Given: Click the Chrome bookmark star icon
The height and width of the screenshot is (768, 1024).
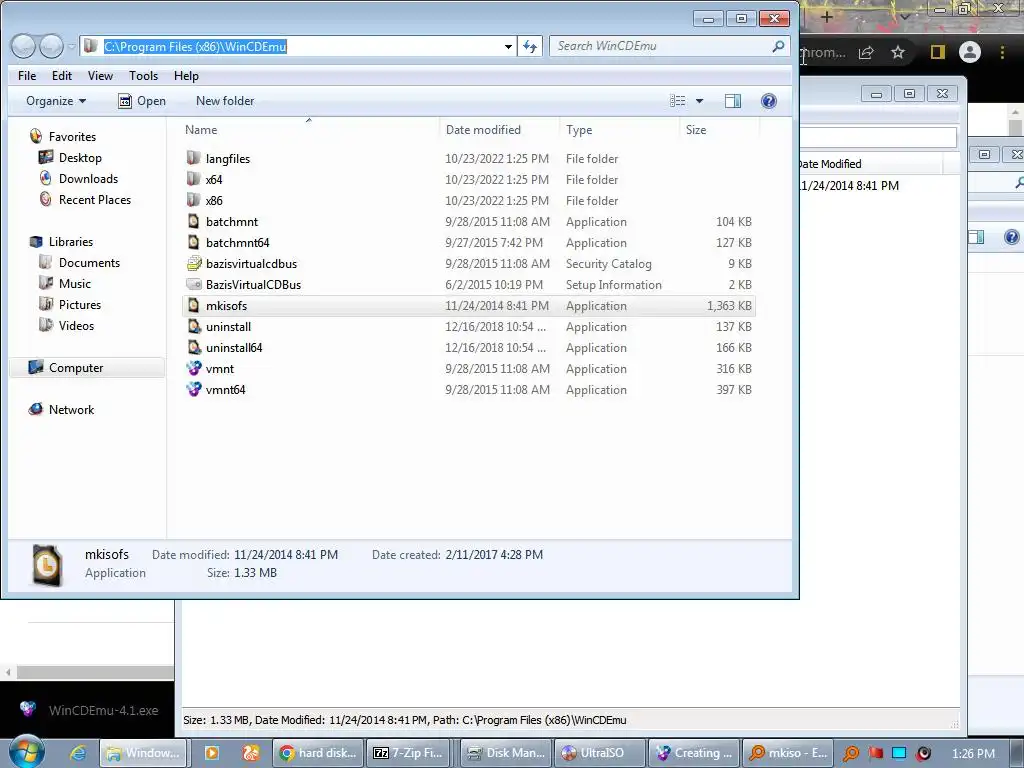Looking at the screenshot, I should click(x=898, y=52).
